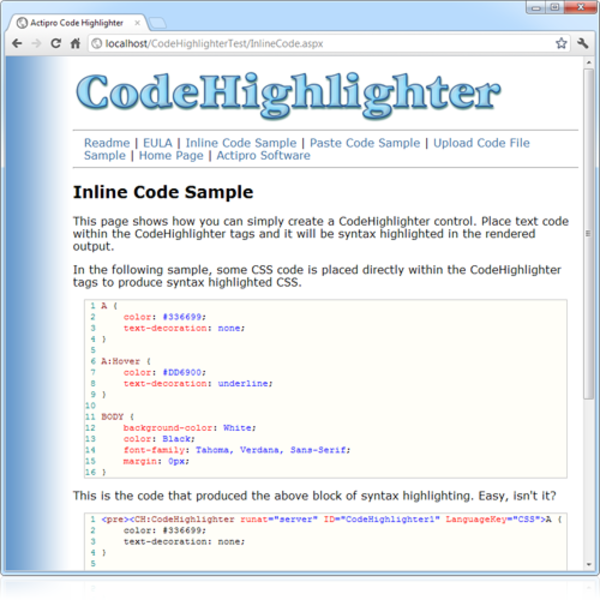This screenshot has height=600, width=600.
Task: Bookmark this page with the star icon
Action: [x=562, y=44]
